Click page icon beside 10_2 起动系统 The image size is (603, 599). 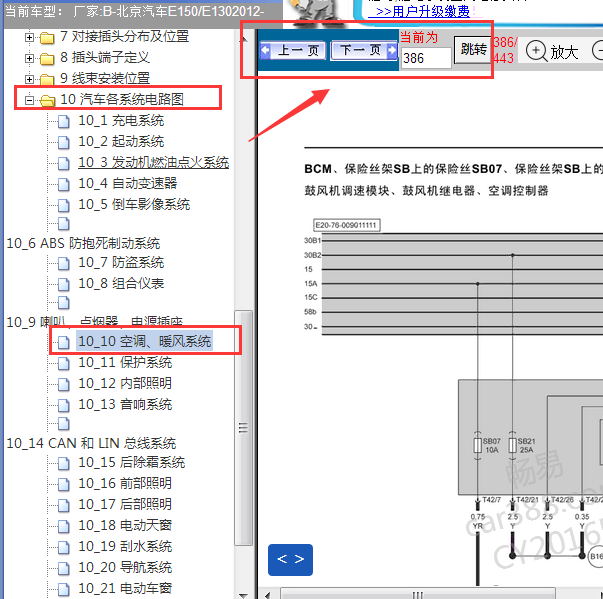64,142
